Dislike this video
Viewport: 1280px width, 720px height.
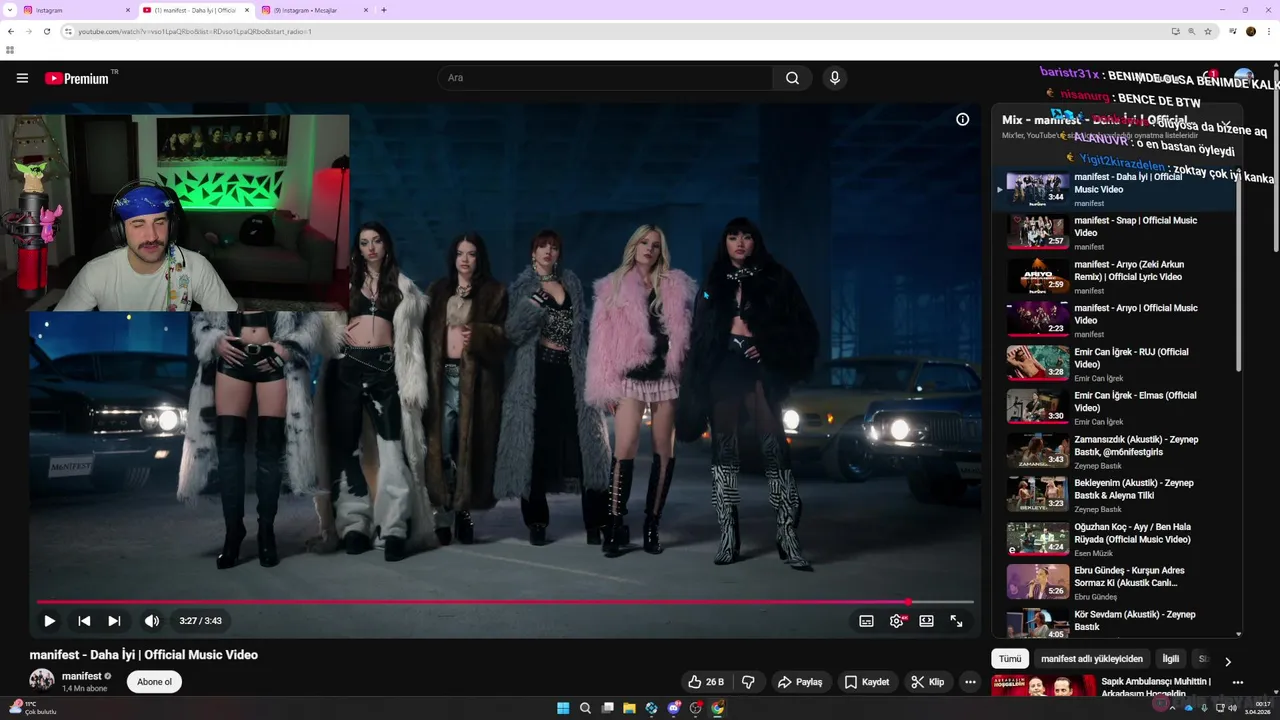click(x=748, y=682)
